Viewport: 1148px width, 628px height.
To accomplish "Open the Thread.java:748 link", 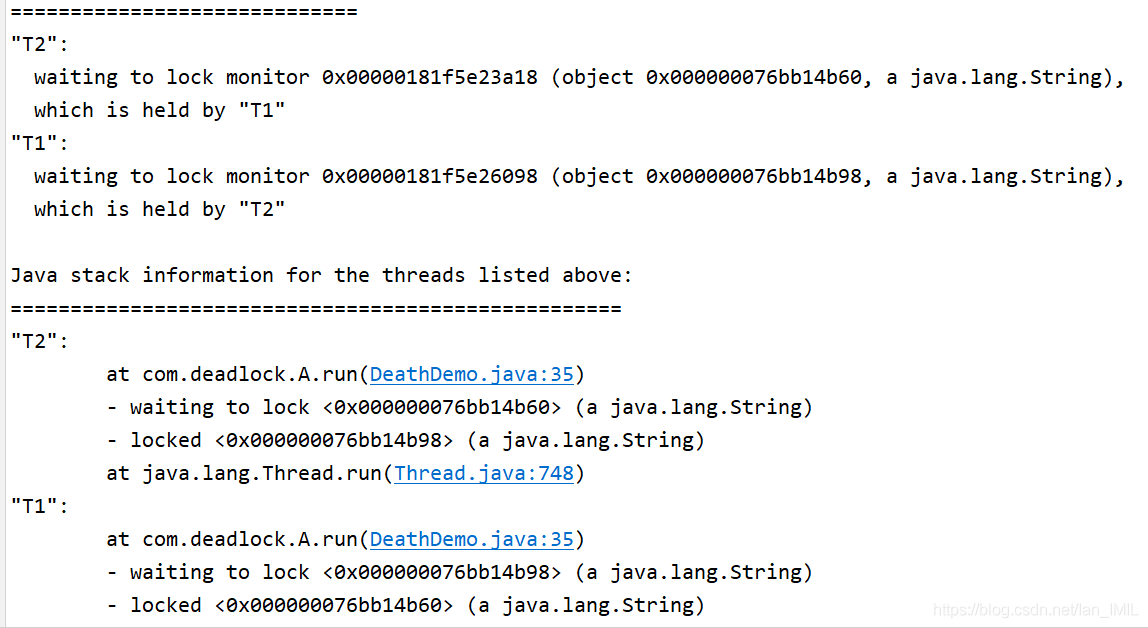I will click(484, 474).
